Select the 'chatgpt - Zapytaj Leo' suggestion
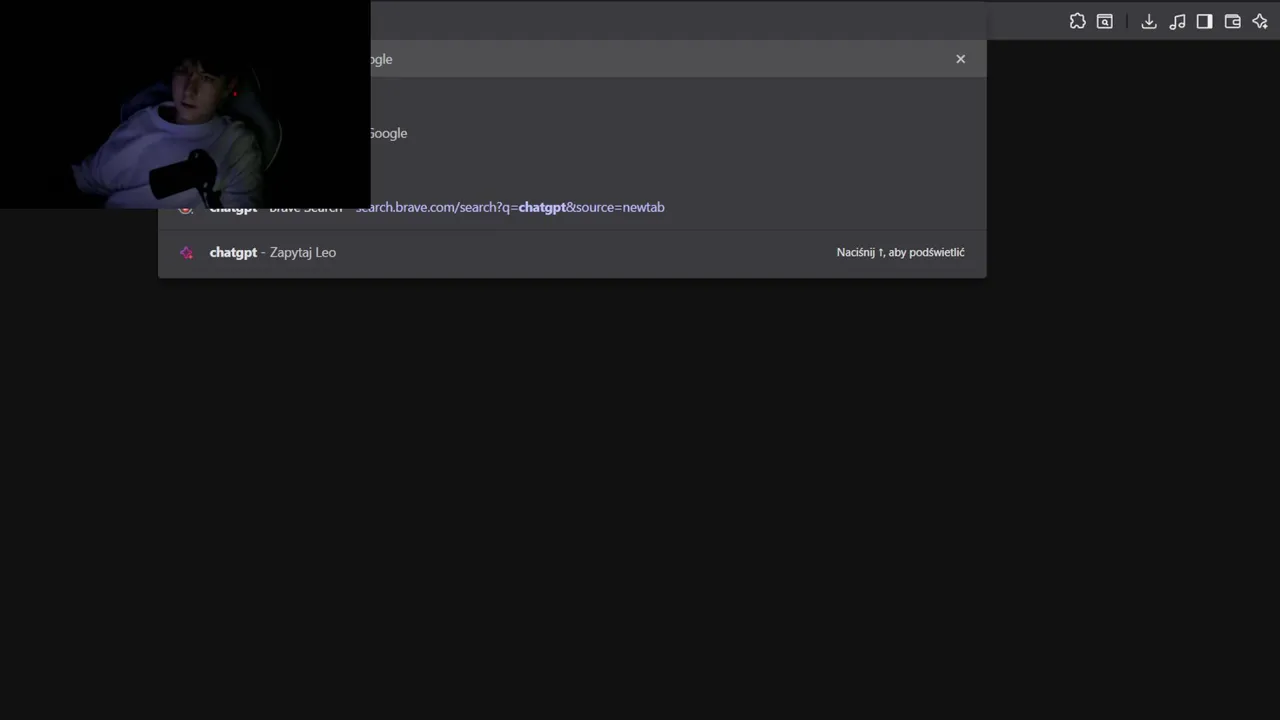Viewport: 1280px width, 720px height. coord(572,252)
